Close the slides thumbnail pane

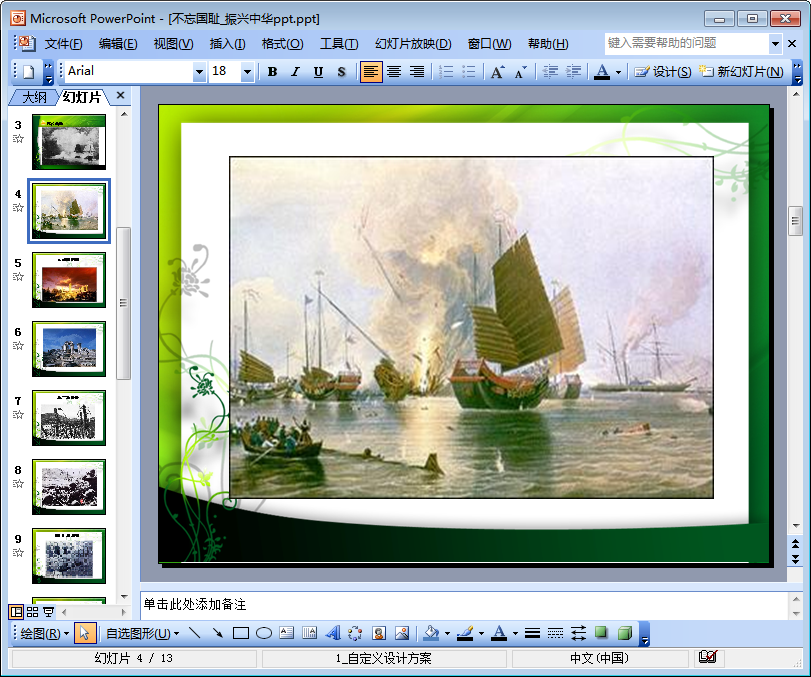click(x=121, y=95)
